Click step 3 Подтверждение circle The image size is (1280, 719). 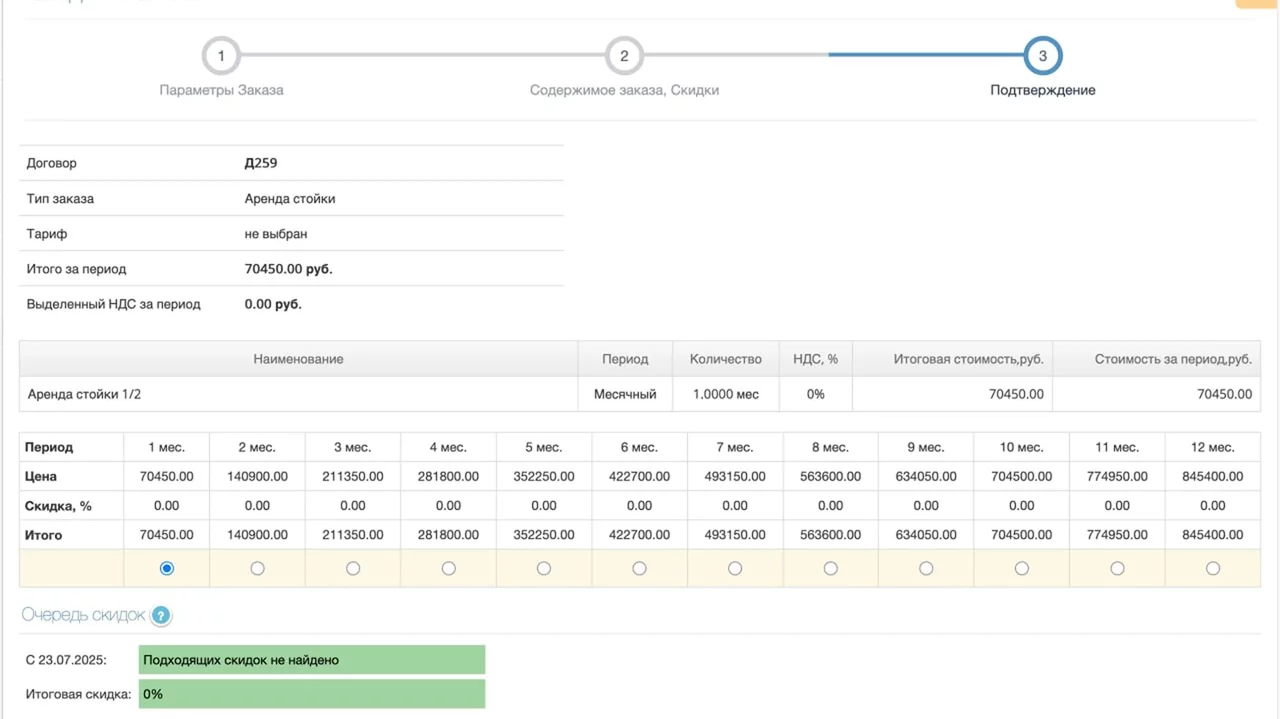(1042, 56)
